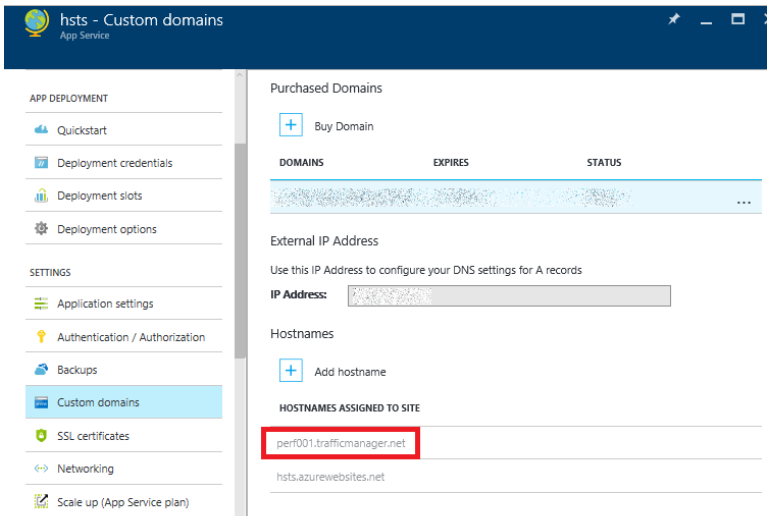Select the hsts.azurewebsites.net hostname

(x=330, y=477)
